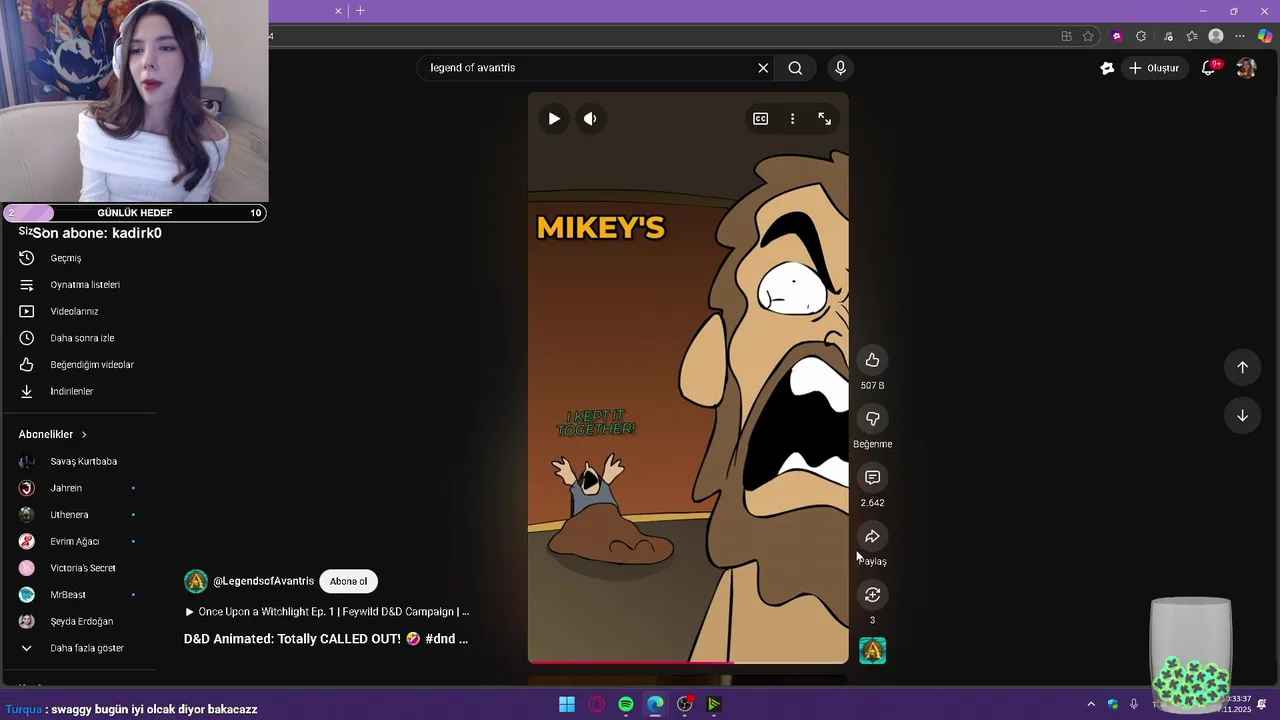The image size is (1280, 720).
Task: Open browser profile icon
Action: tap(1216, 36)
